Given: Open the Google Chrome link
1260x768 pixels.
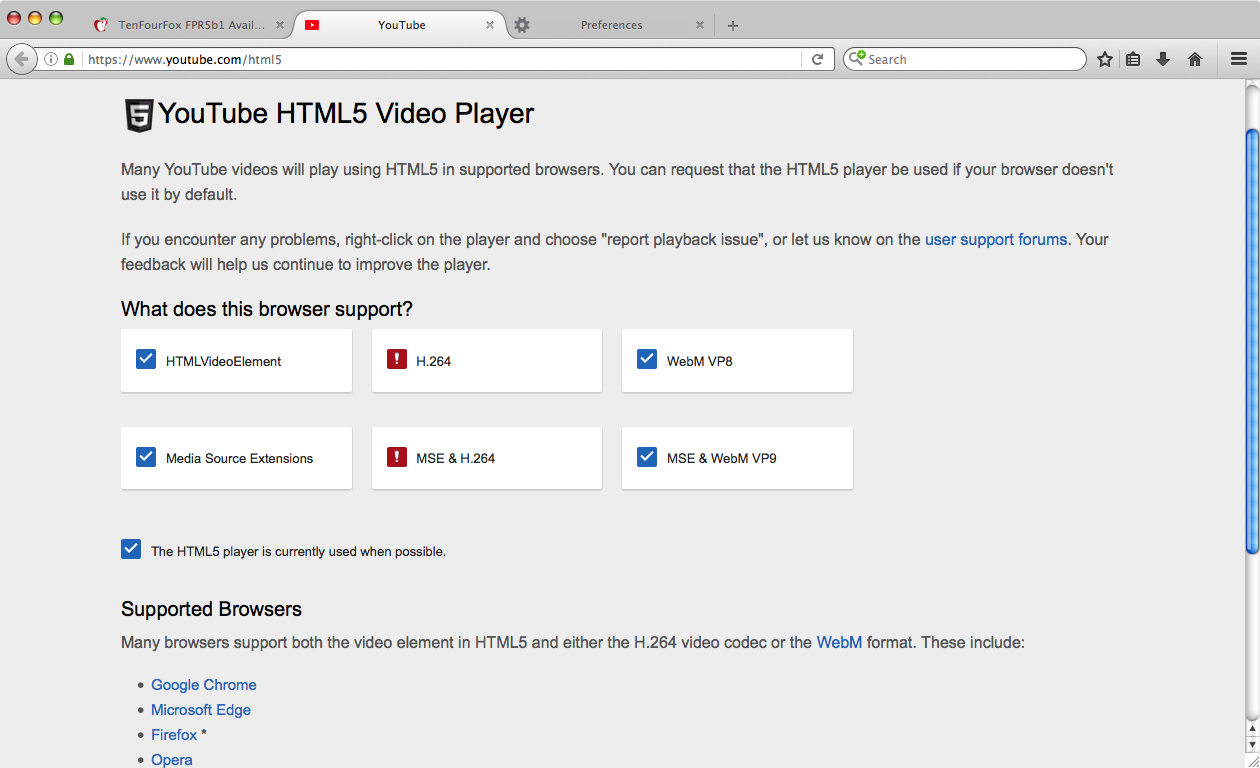Looking at the screenshot, I should coord(204,685).
